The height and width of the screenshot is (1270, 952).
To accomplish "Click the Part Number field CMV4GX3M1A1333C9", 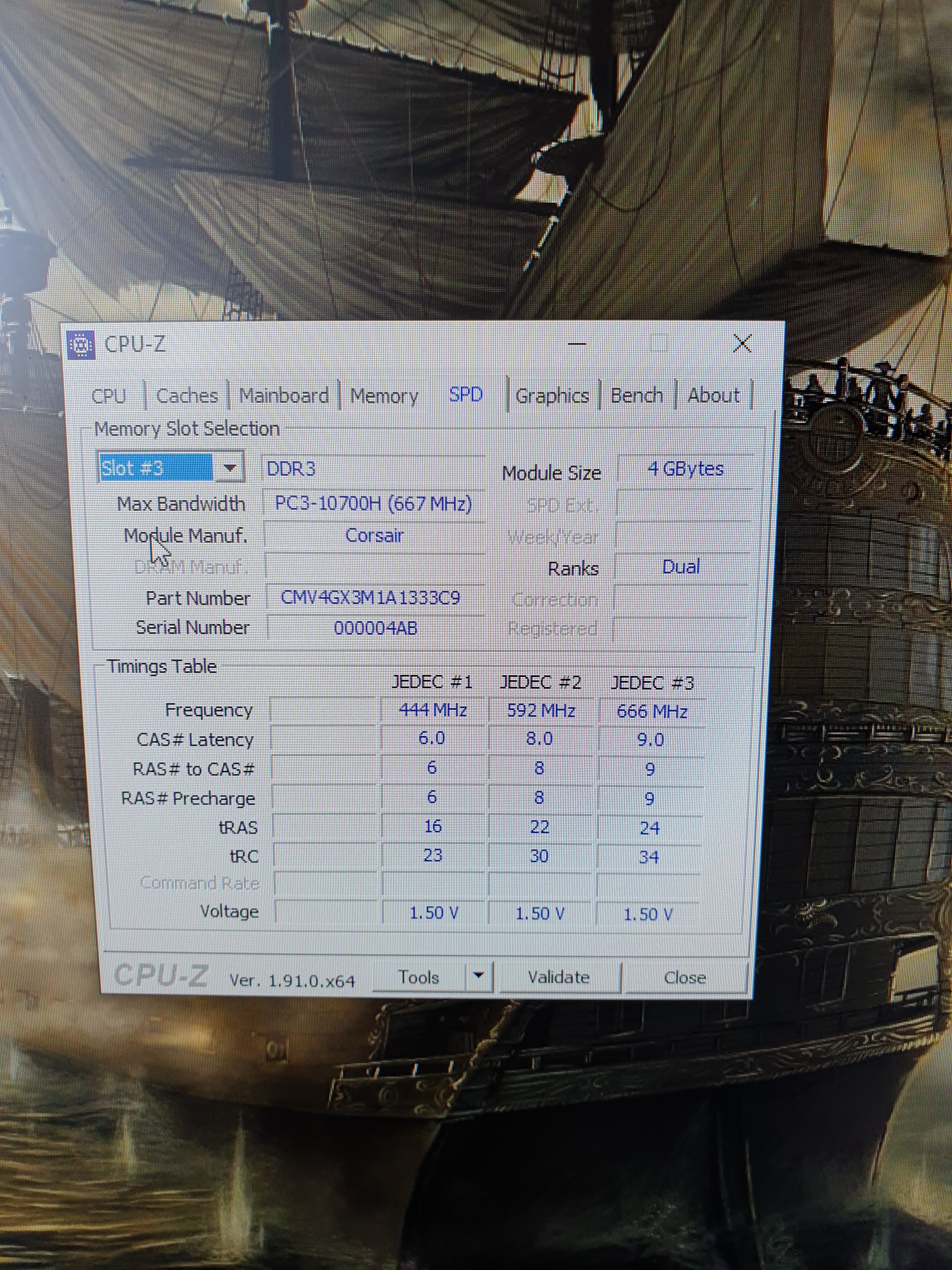I will coord(371,598).
